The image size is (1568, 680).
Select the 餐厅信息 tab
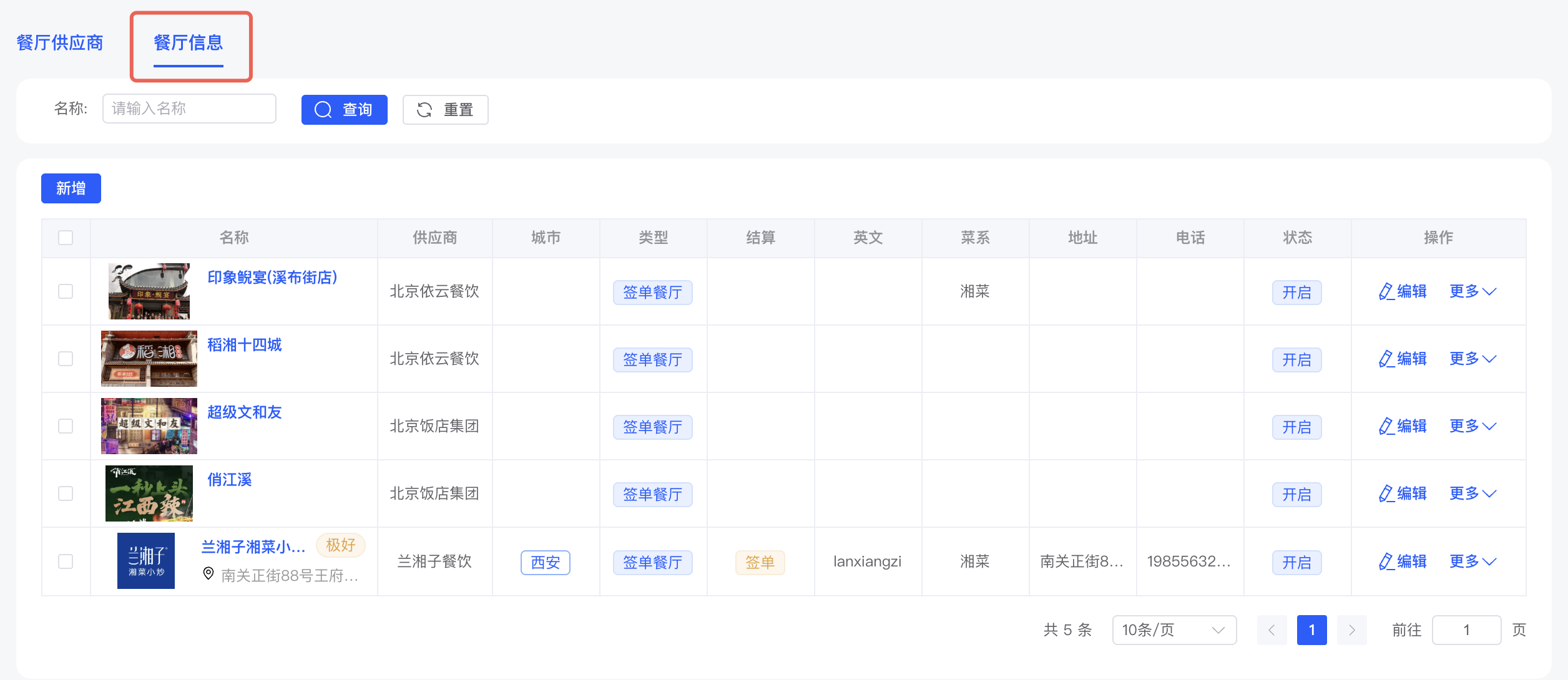(189, 42)
